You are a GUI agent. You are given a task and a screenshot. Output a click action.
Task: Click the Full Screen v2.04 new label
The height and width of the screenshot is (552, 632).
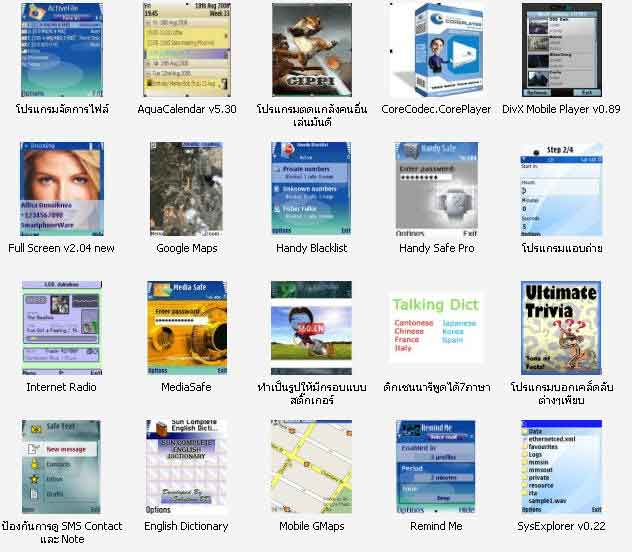click(x=61, y=248)
